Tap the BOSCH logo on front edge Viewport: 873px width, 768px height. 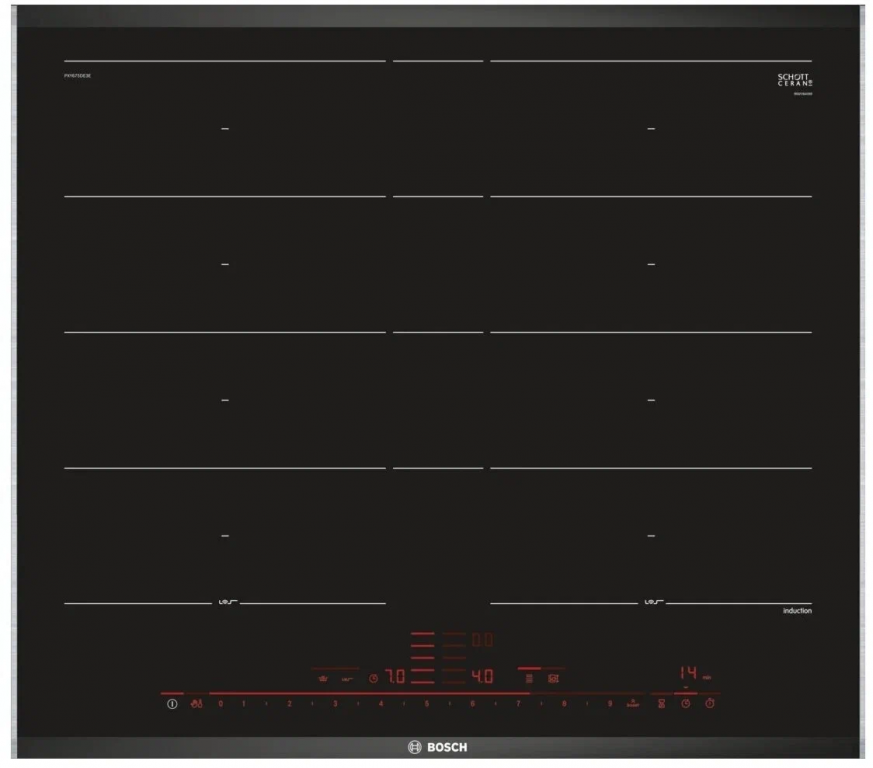(x=437, y=748)
